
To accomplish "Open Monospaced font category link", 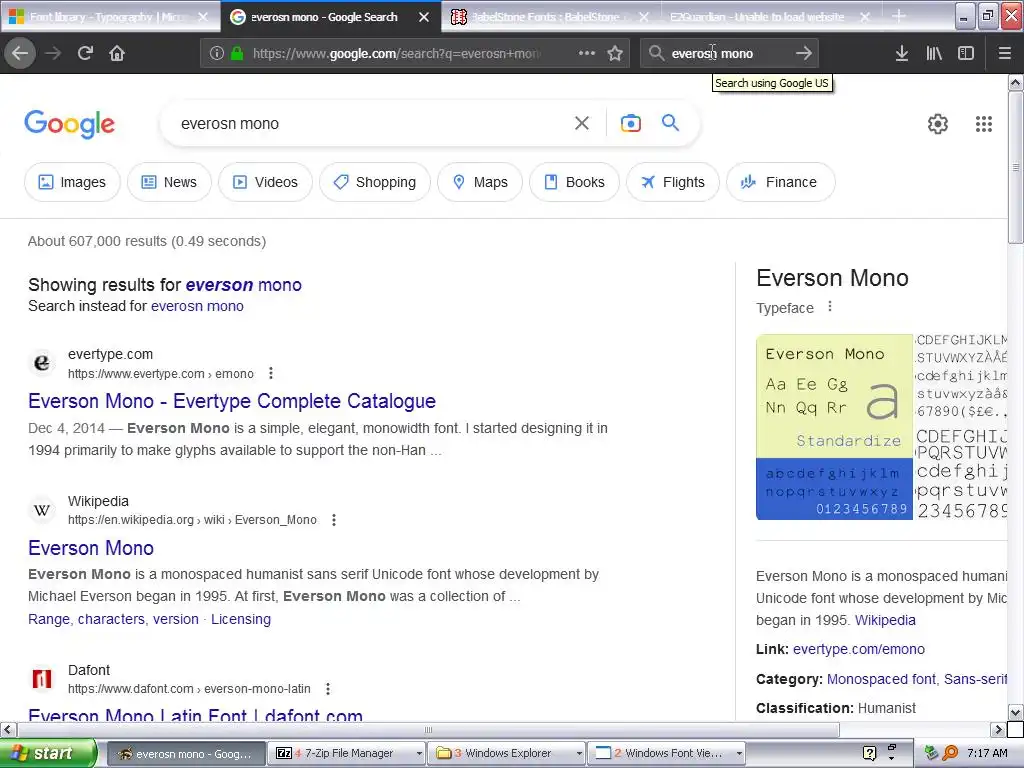I will point(881,679).
